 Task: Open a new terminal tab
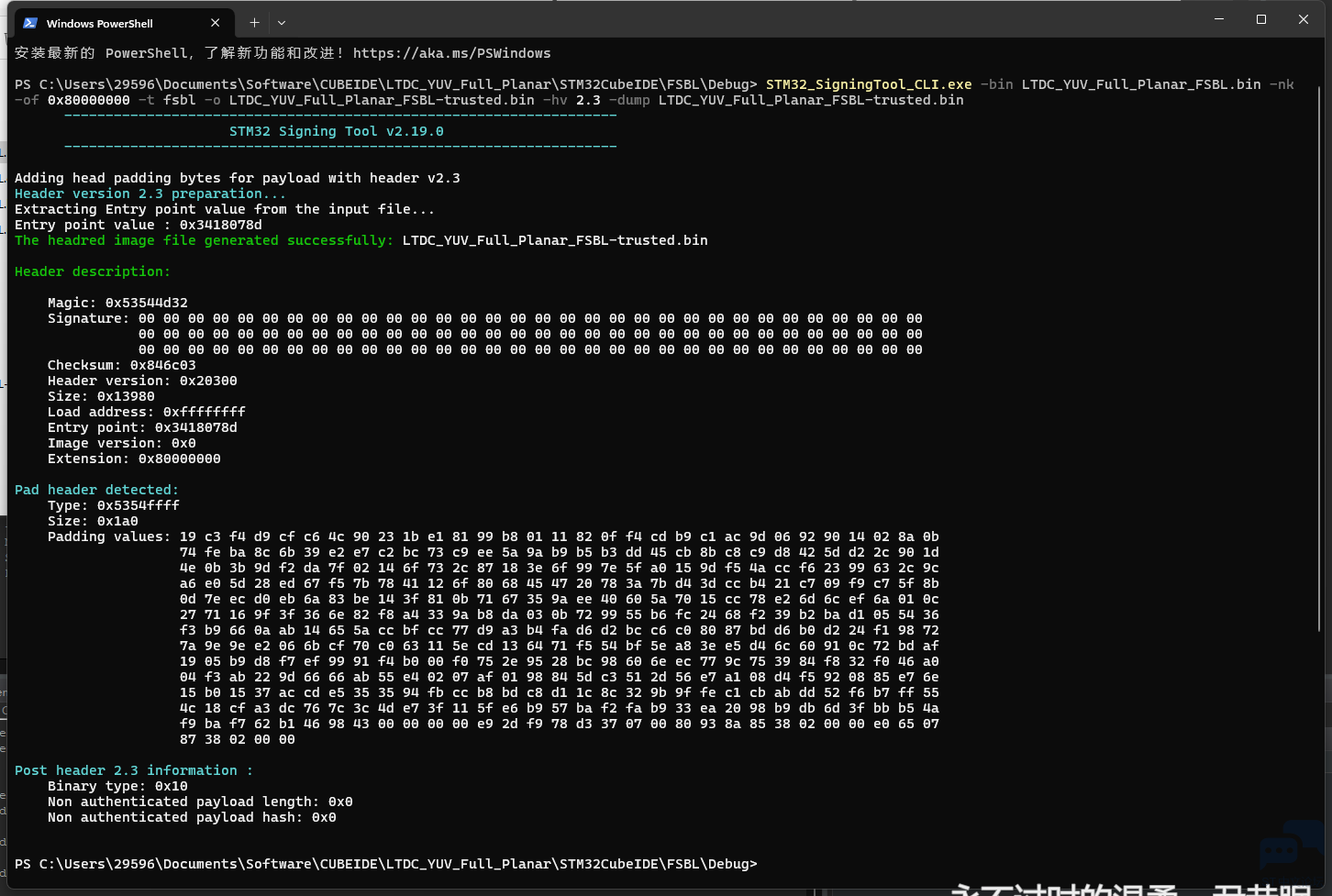(254, 23)
